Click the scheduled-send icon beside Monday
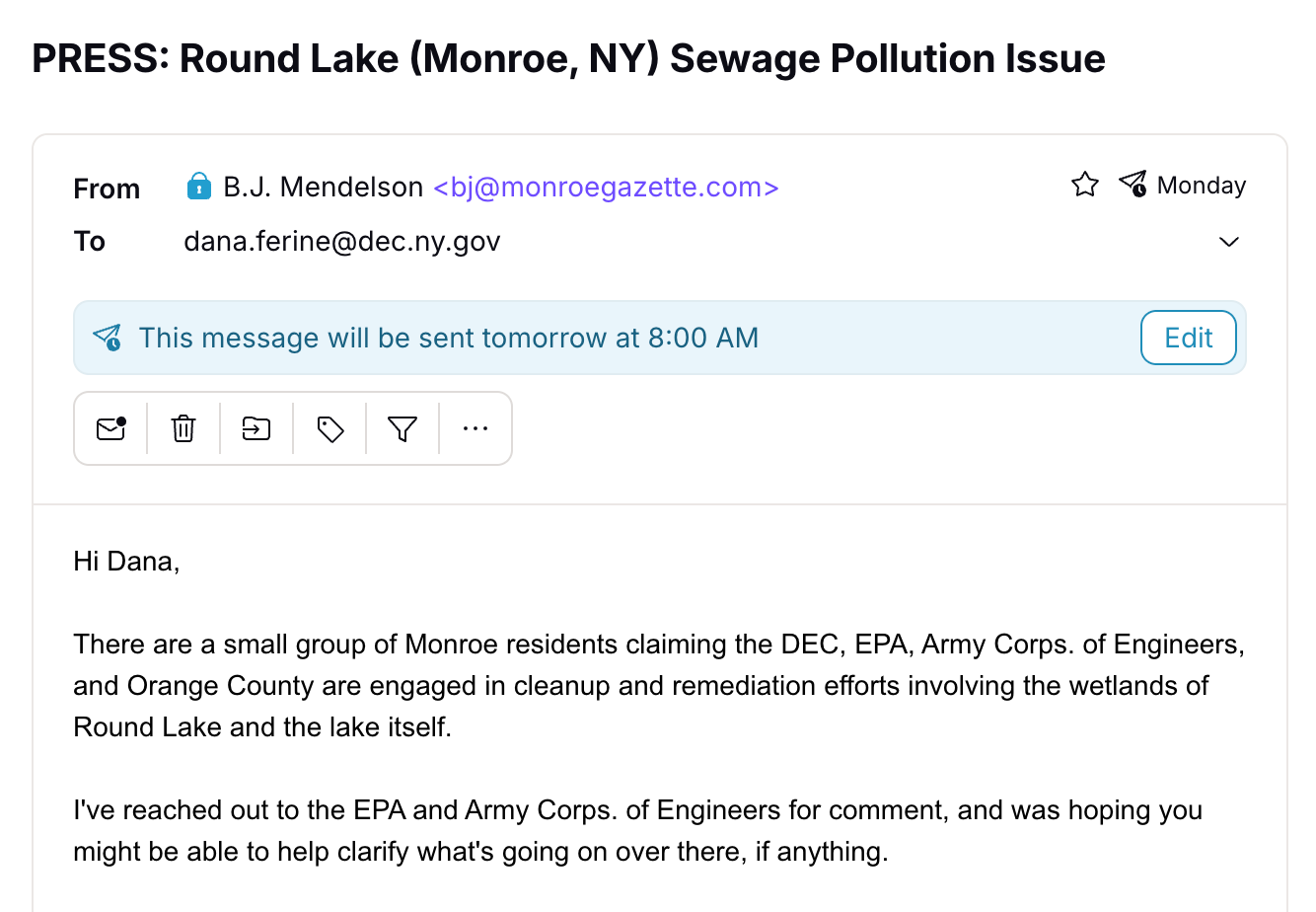Viewport: 1316px width, 912px height. tap(1133, 184)
